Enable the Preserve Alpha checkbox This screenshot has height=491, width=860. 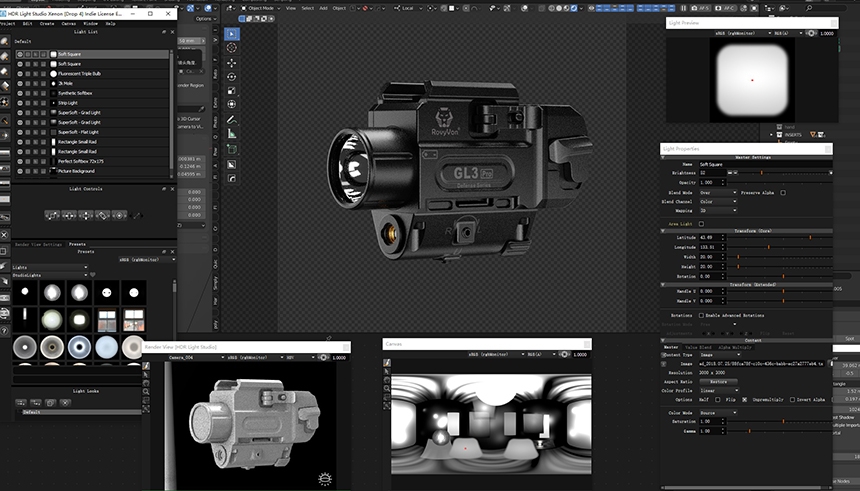783,193
